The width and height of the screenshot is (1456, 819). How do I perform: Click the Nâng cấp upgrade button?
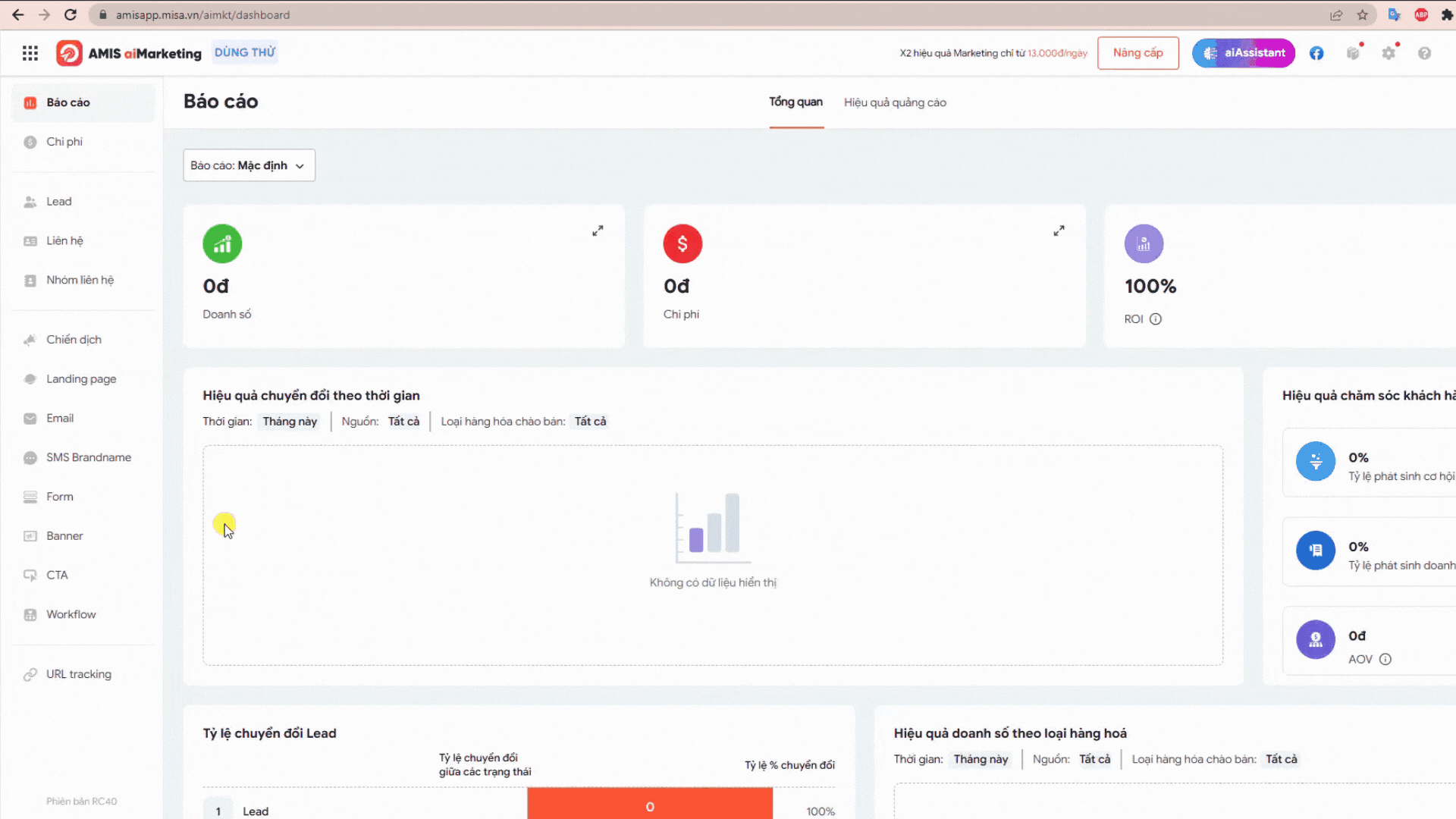coord(1137,53)
